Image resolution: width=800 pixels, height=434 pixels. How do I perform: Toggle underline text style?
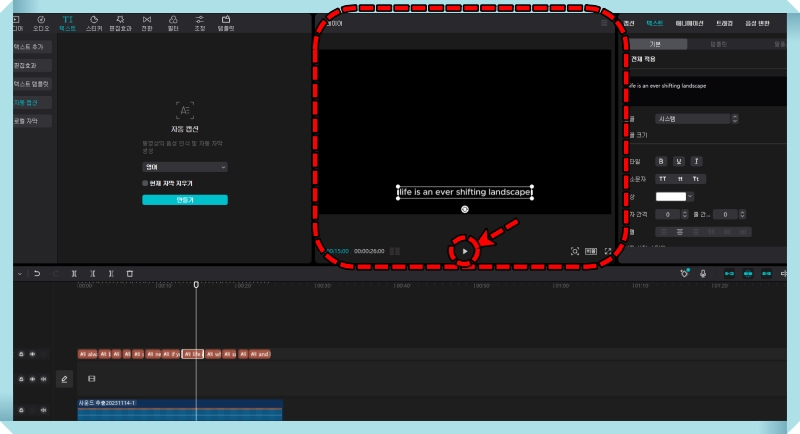(x=679, y=161)
